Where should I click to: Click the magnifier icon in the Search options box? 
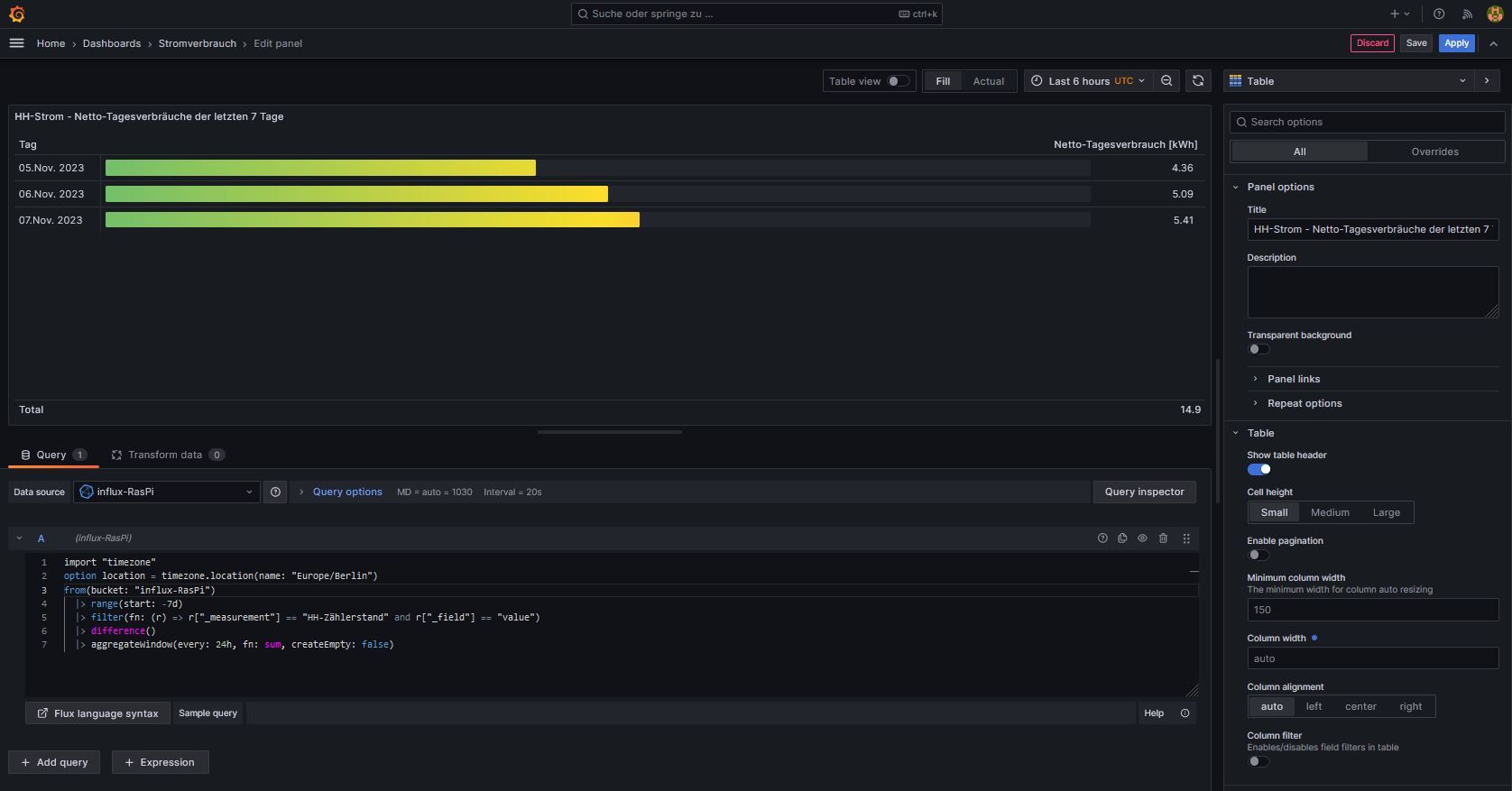tap(1241, 122)
